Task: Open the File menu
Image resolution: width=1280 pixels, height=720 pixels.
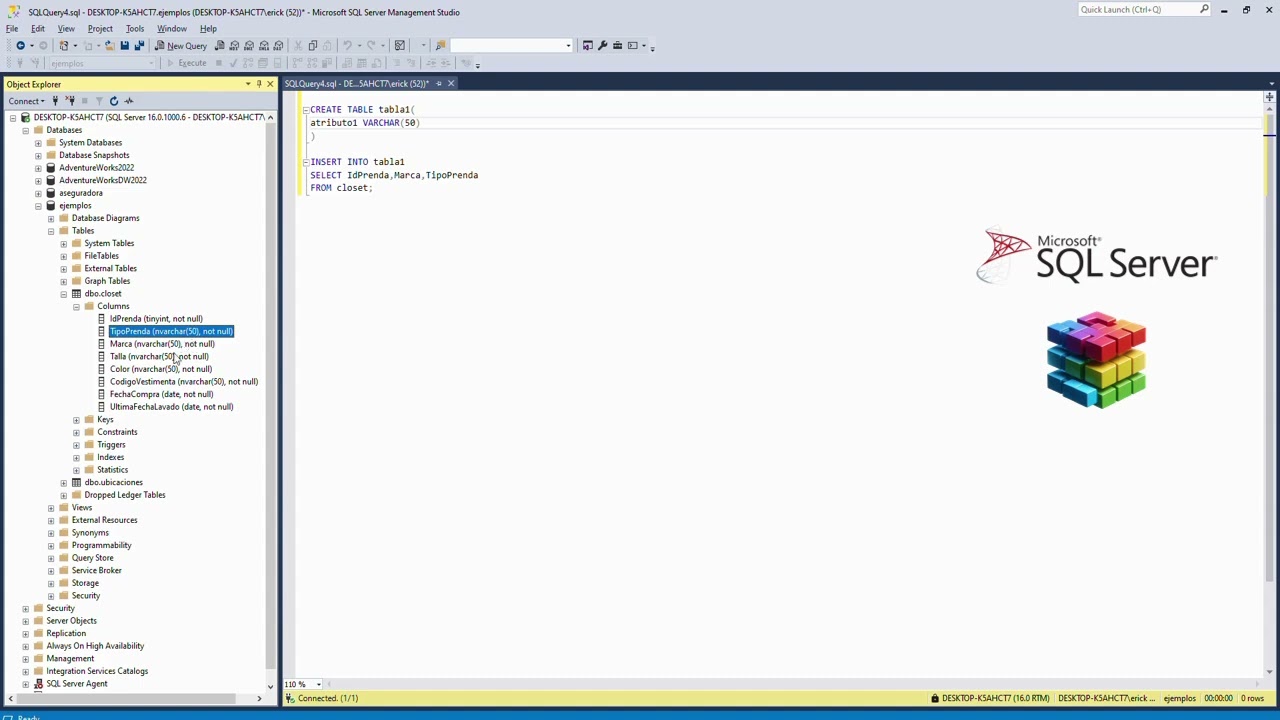Action: tap(12, 28)
